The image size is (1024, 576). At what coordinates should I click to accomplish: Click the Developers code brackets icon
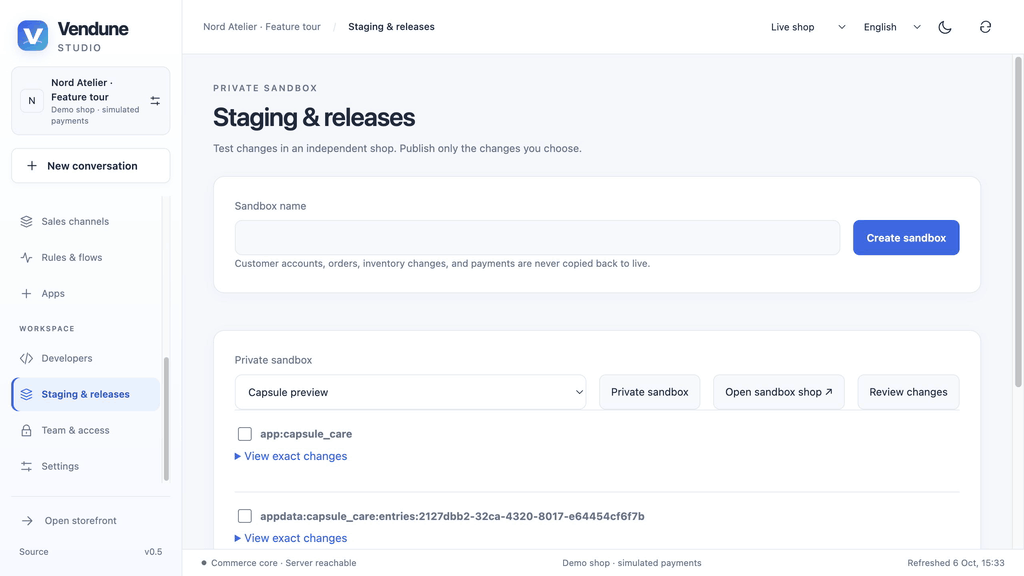[26, 358]
